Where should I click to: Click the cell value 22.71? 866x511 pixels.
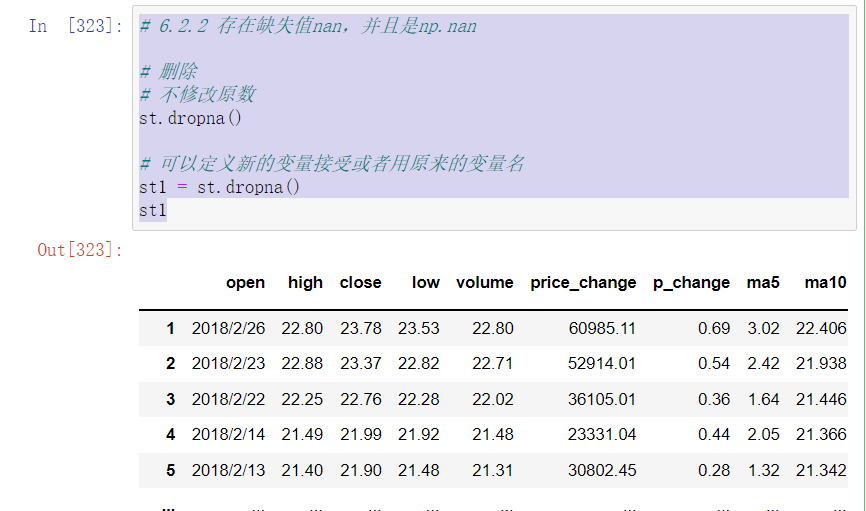point(493,364)
